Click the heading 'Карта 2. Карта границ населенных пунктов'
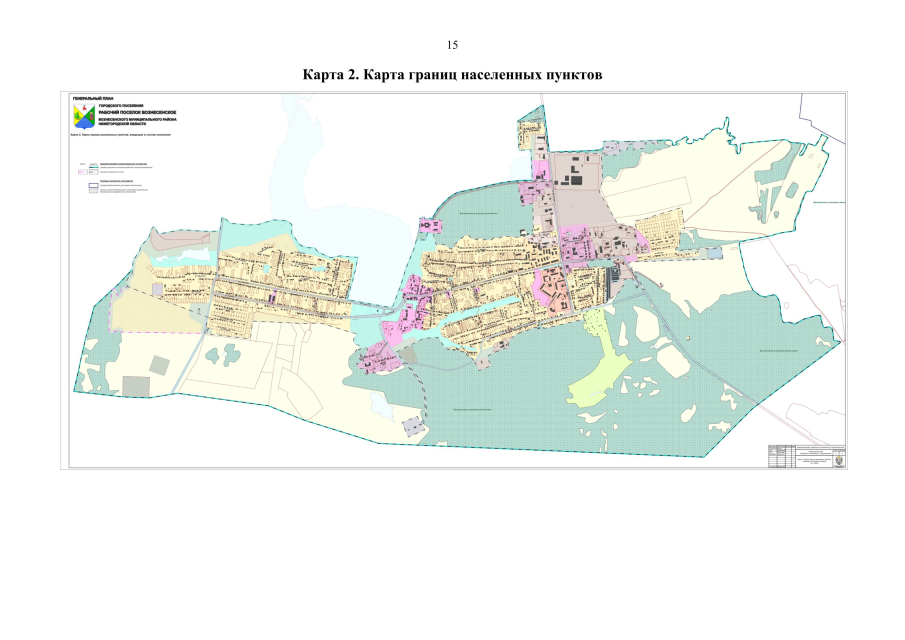The image size is (905, 640). (452, 76)
